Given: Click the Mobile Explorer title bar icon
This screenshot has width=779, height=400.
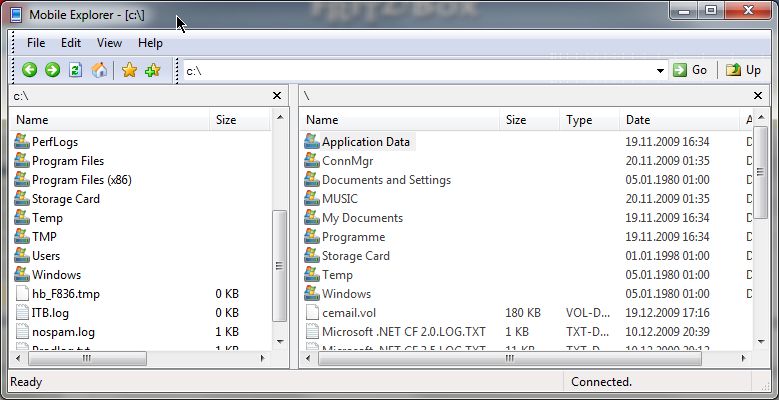Looking at the screenshot, I should (16, 15).
